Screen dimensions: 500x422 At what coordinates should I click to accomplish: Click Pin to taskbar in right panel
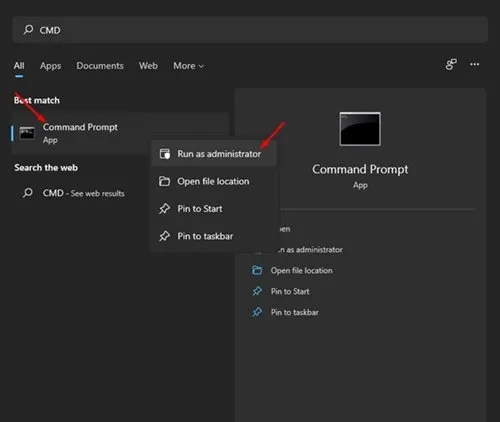(x=295, y=312)
